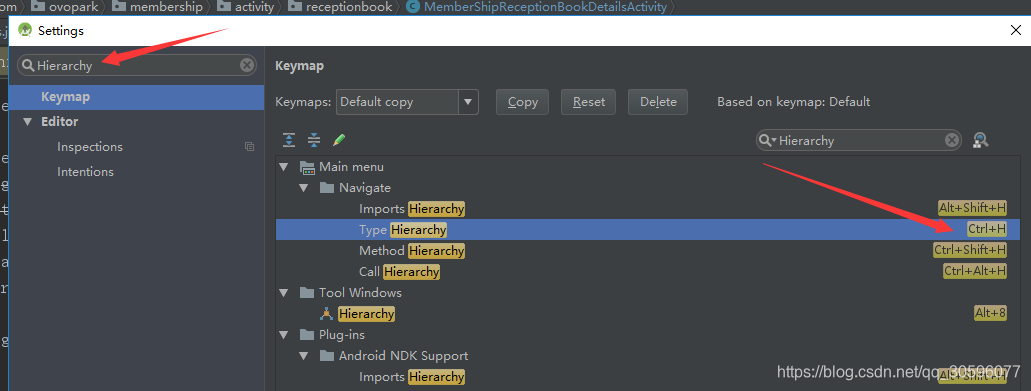
Task: Click the Android NDK Support folder icon
Action: 327,356
